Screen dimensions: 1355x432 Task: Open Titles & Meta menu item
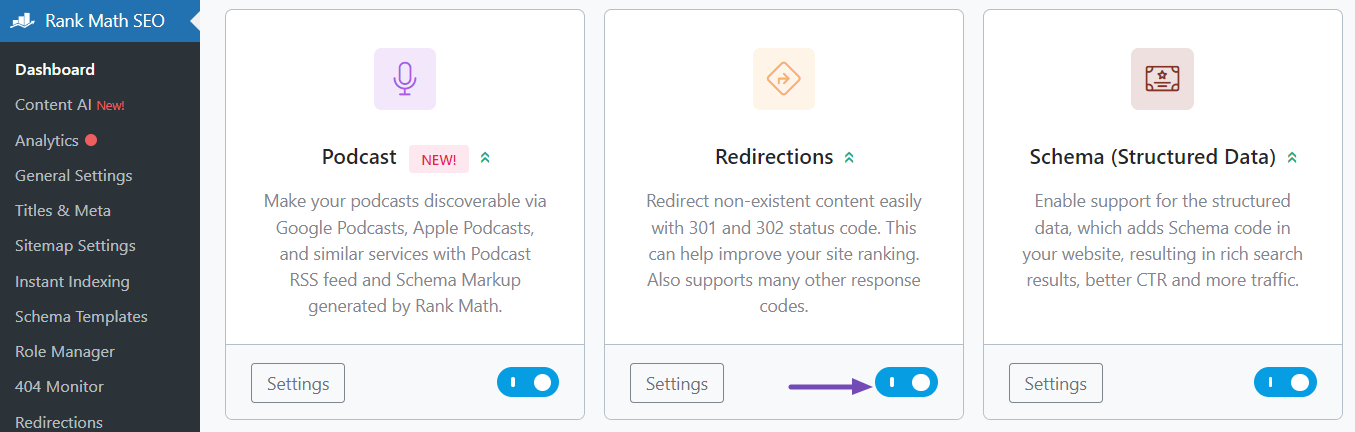coord(63,211)
